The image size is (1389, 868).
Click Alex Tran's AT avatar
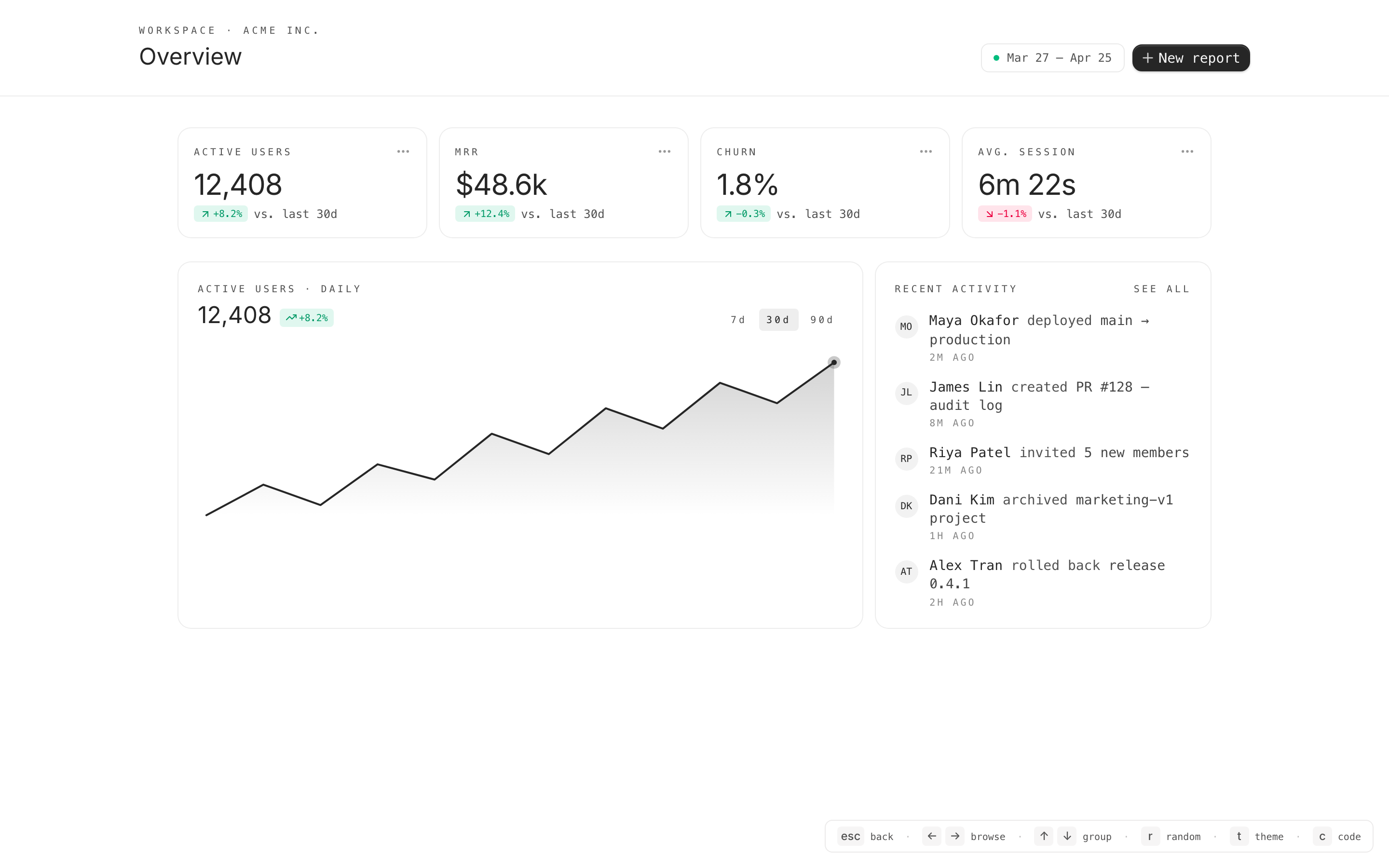click(906, 572)
